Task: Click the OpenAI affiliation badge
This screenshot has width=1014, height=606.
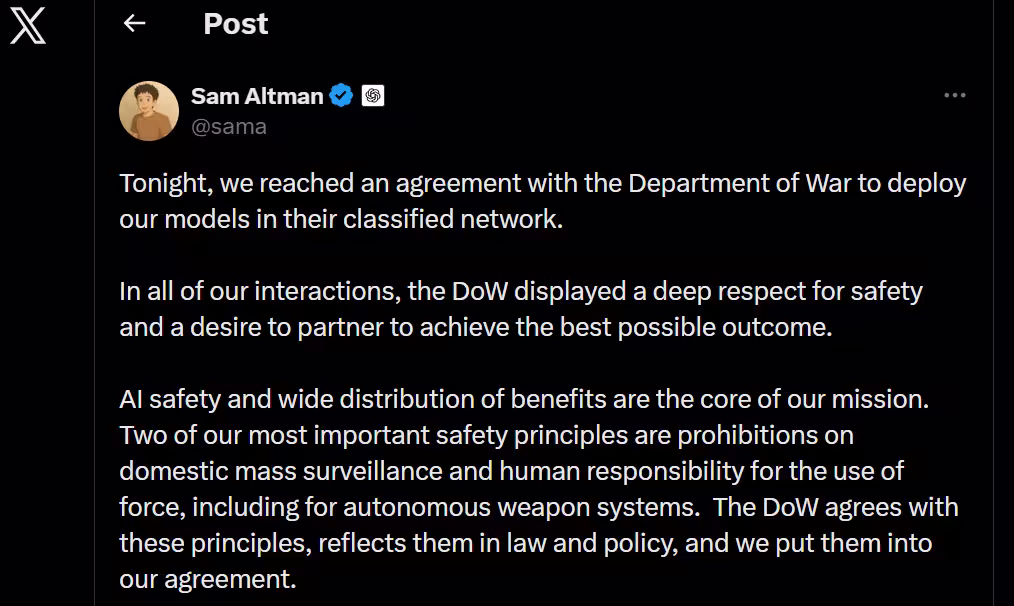Action: click(371, 96)
